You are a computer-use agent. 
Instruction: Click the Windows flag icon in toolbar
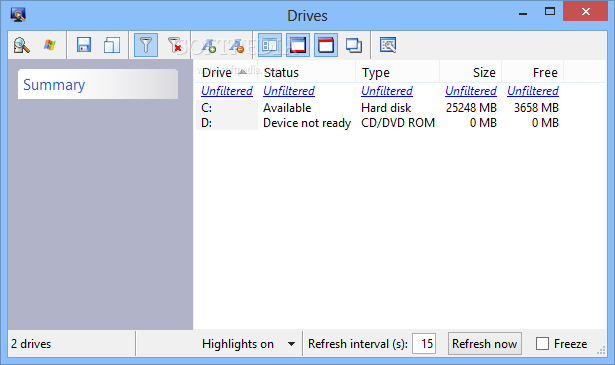[x=49, y=45]
